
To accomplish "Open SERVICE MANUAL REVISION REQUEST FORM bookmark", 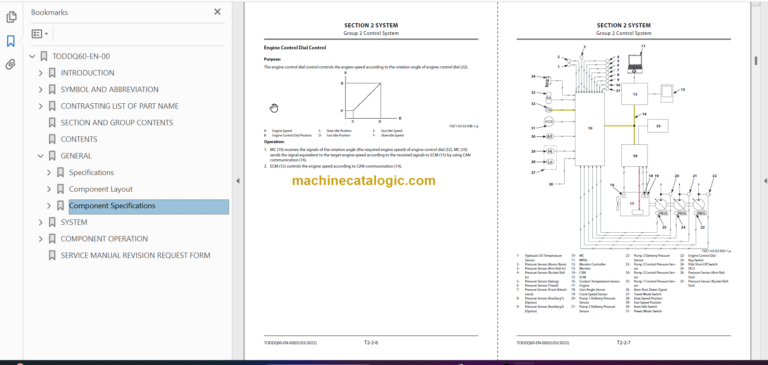I will click(x=135, y=256).
